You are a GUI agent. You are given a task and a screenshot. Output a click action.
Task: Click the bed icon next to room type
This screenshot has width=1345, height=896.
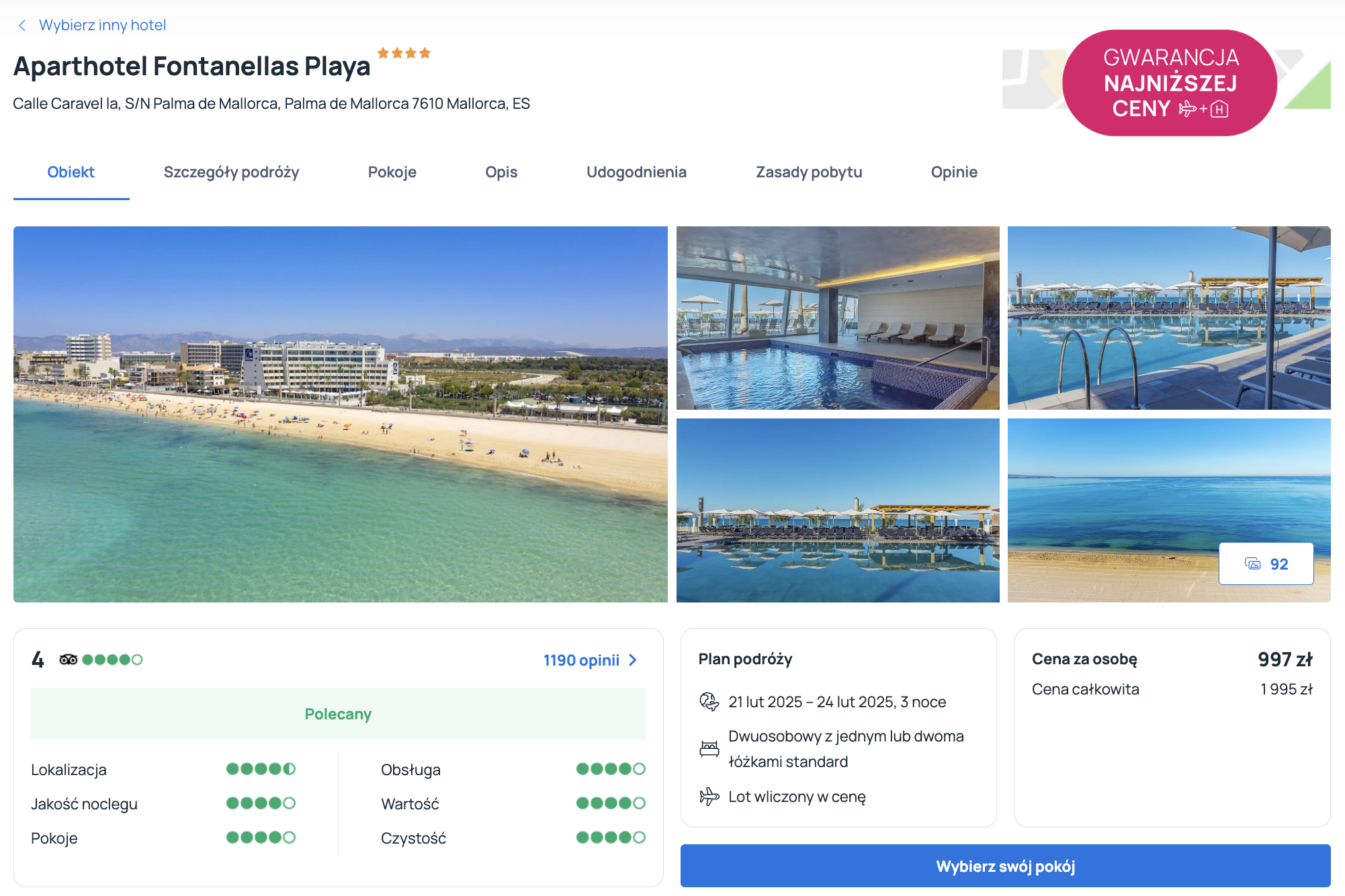(x=709, y=749)
